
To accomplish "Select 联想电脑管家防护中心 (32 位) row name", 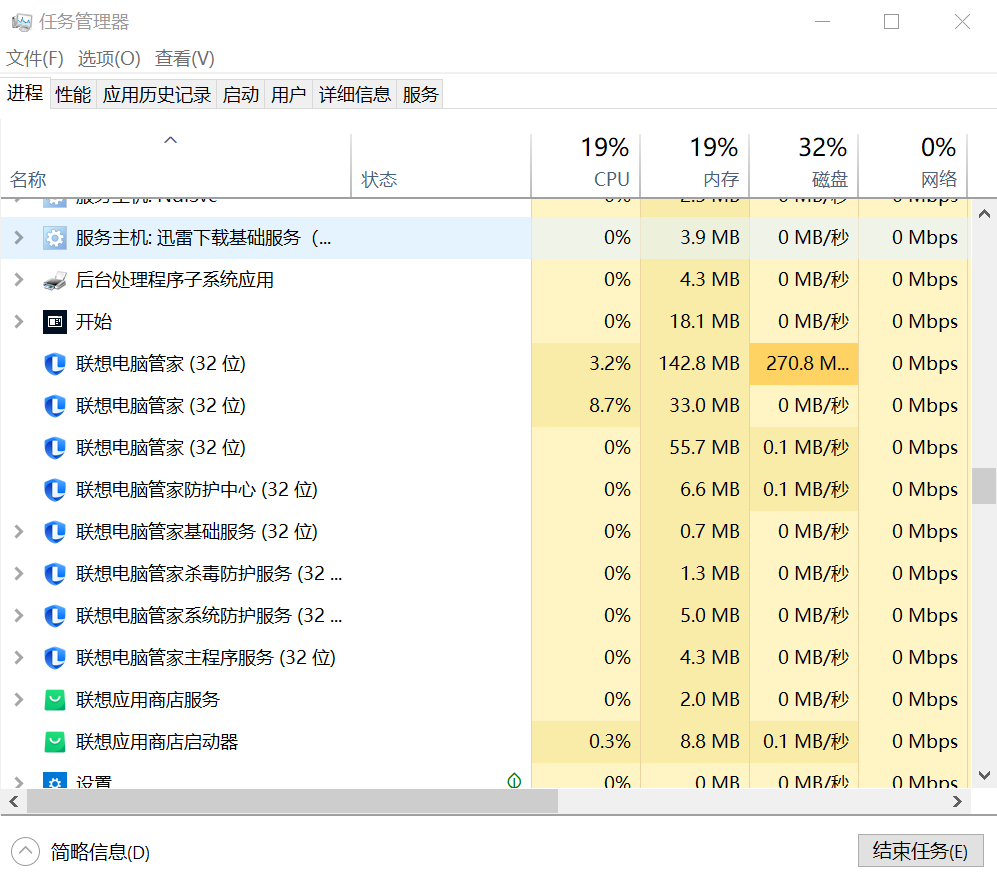I will tap(196, 490).
